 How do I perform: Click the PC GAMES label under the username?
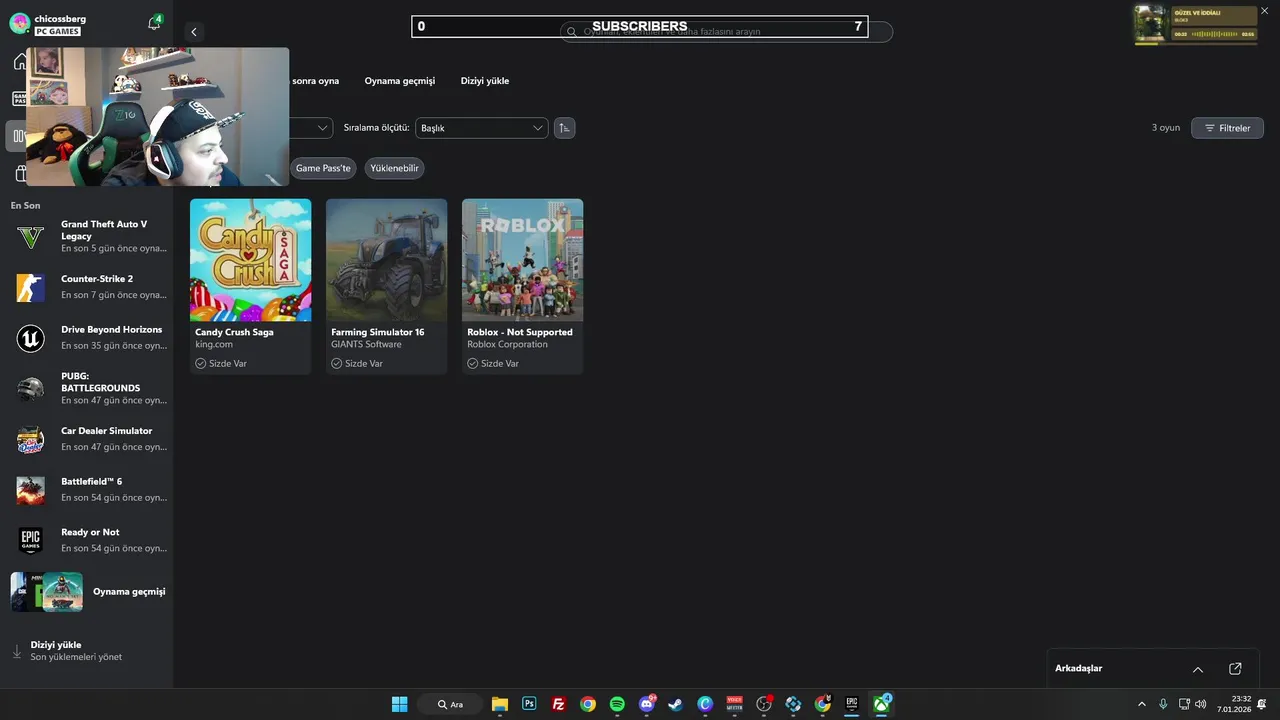[x=58, y=31]
